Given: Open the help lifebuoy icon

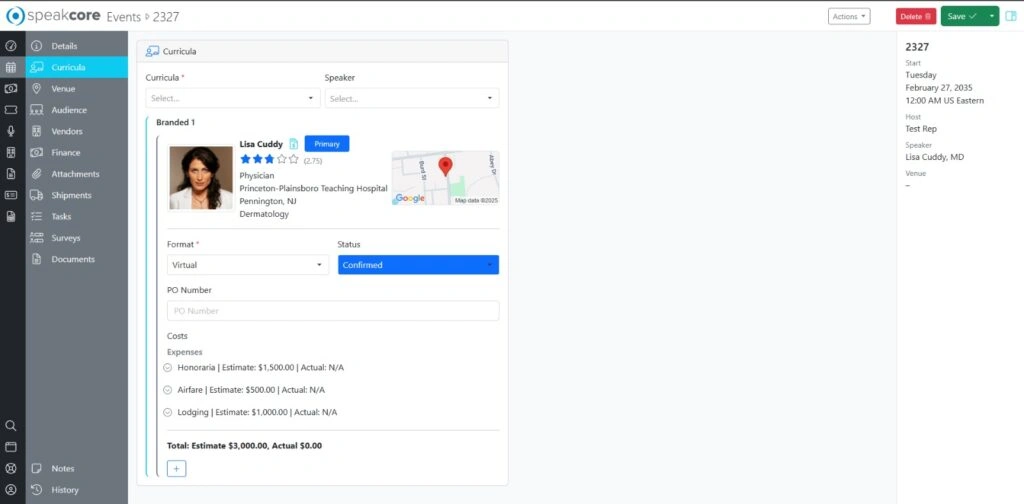Looking at the screenshot, I should click(11, 468).
